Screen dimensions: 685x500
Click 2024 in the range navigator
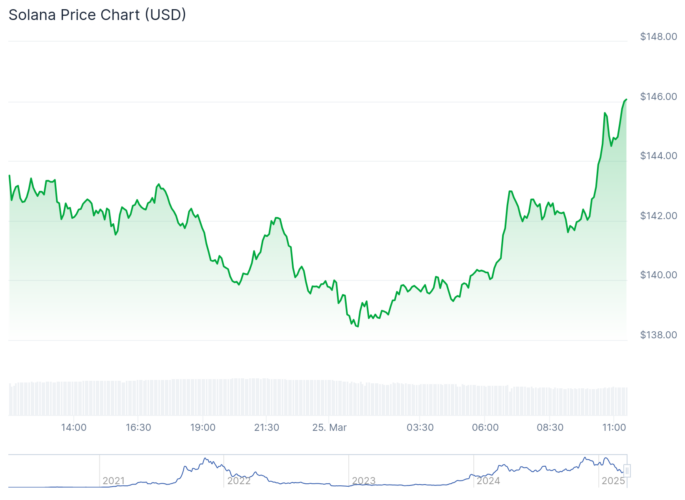[488, 481]
